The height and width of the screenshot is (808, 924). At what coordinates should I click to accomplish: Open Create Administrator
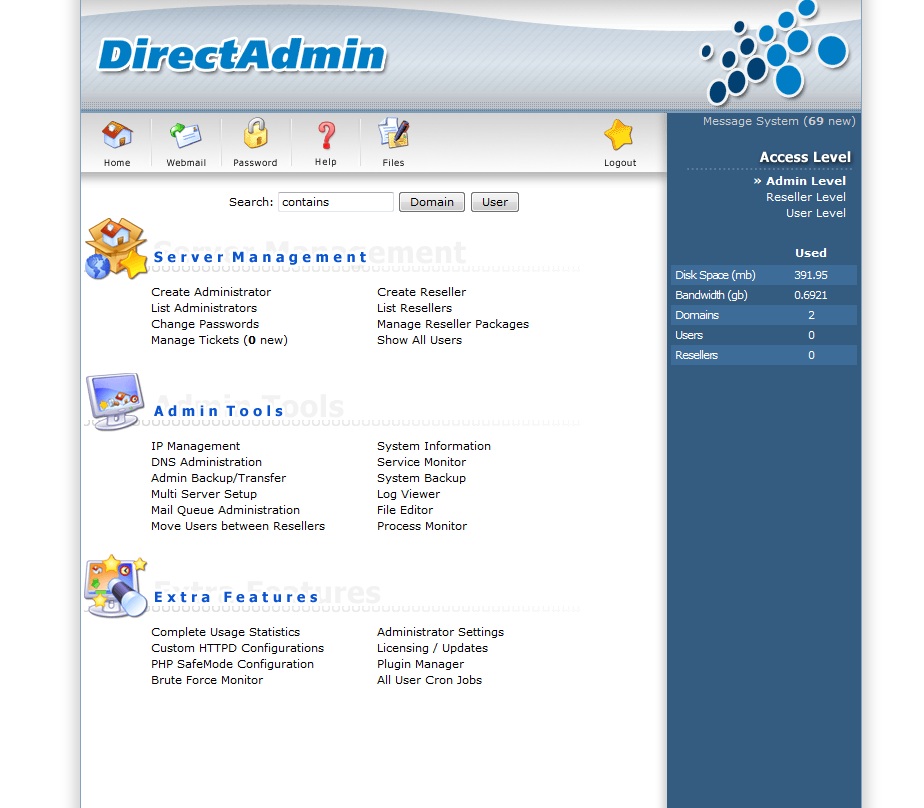[x=211, y=292]
